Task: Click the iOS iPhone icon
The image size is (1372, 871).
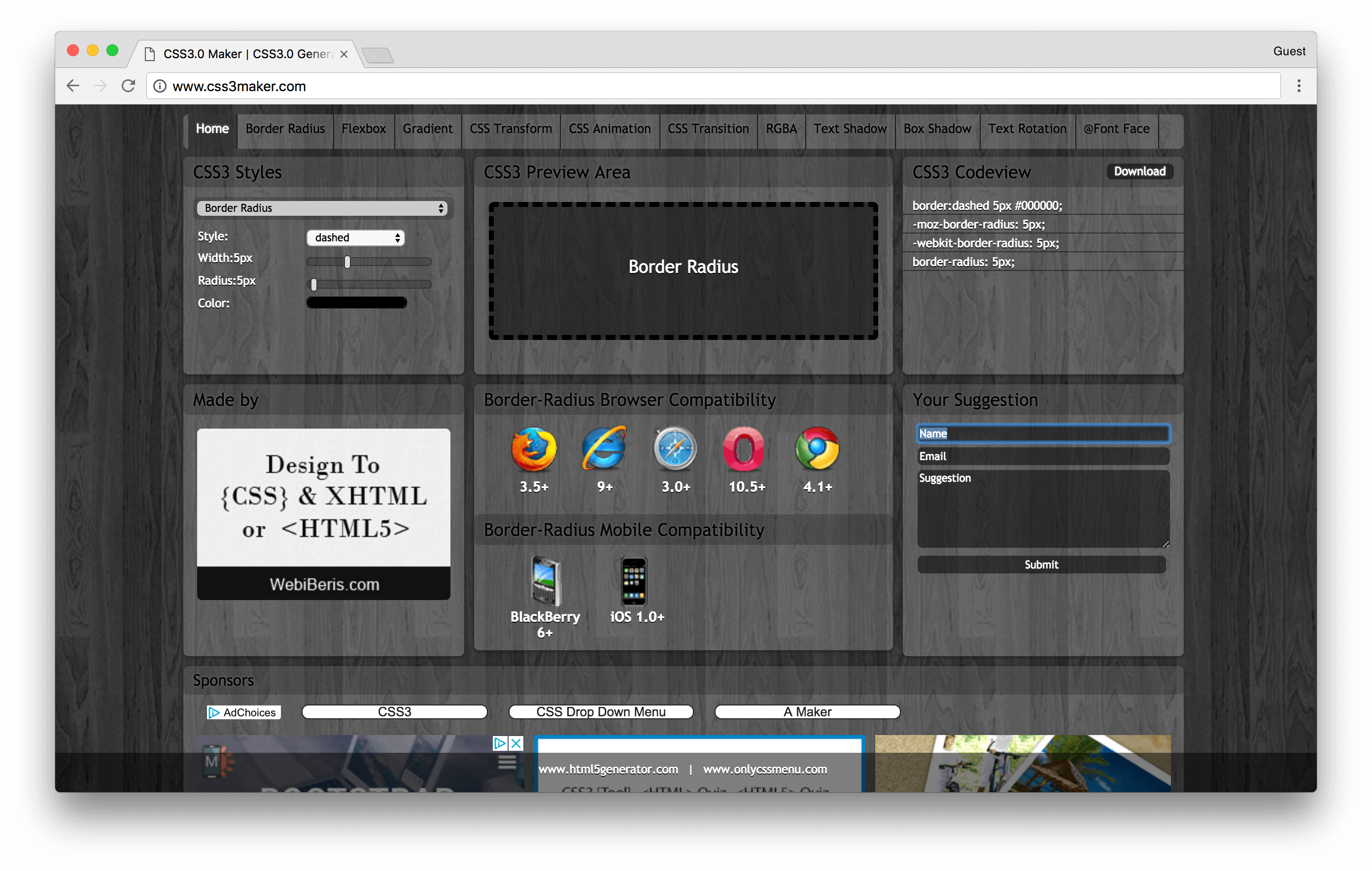Action: coord(634,581)
